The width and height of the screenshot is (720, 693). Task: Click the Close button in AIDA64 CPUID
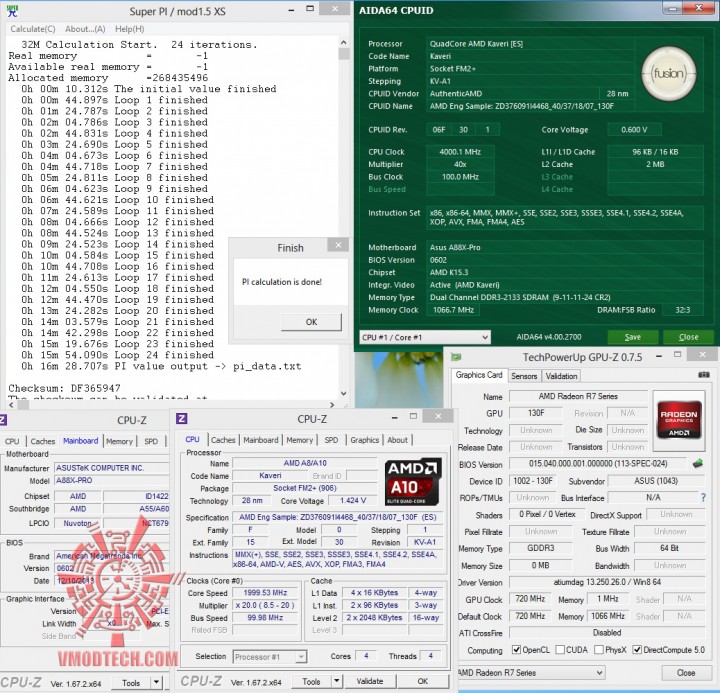pyautogui.click(x=688, y=337)
